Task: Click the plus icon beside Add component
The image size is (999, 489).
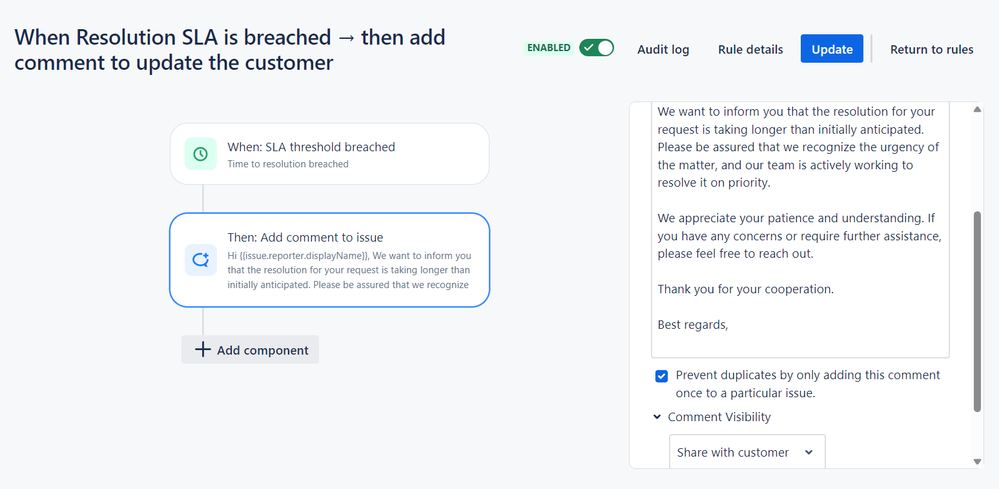Action: (203, 350)
